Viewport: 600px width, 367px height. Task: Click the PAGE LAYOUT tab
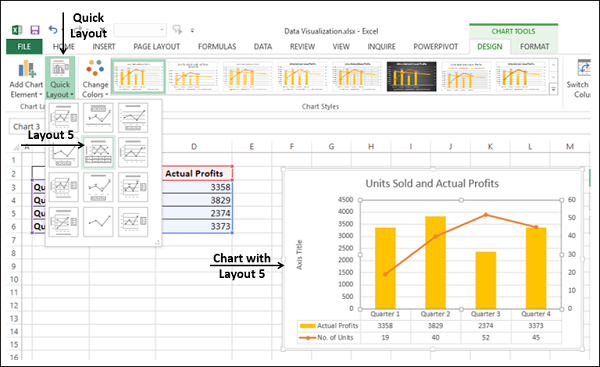(157, 47)
